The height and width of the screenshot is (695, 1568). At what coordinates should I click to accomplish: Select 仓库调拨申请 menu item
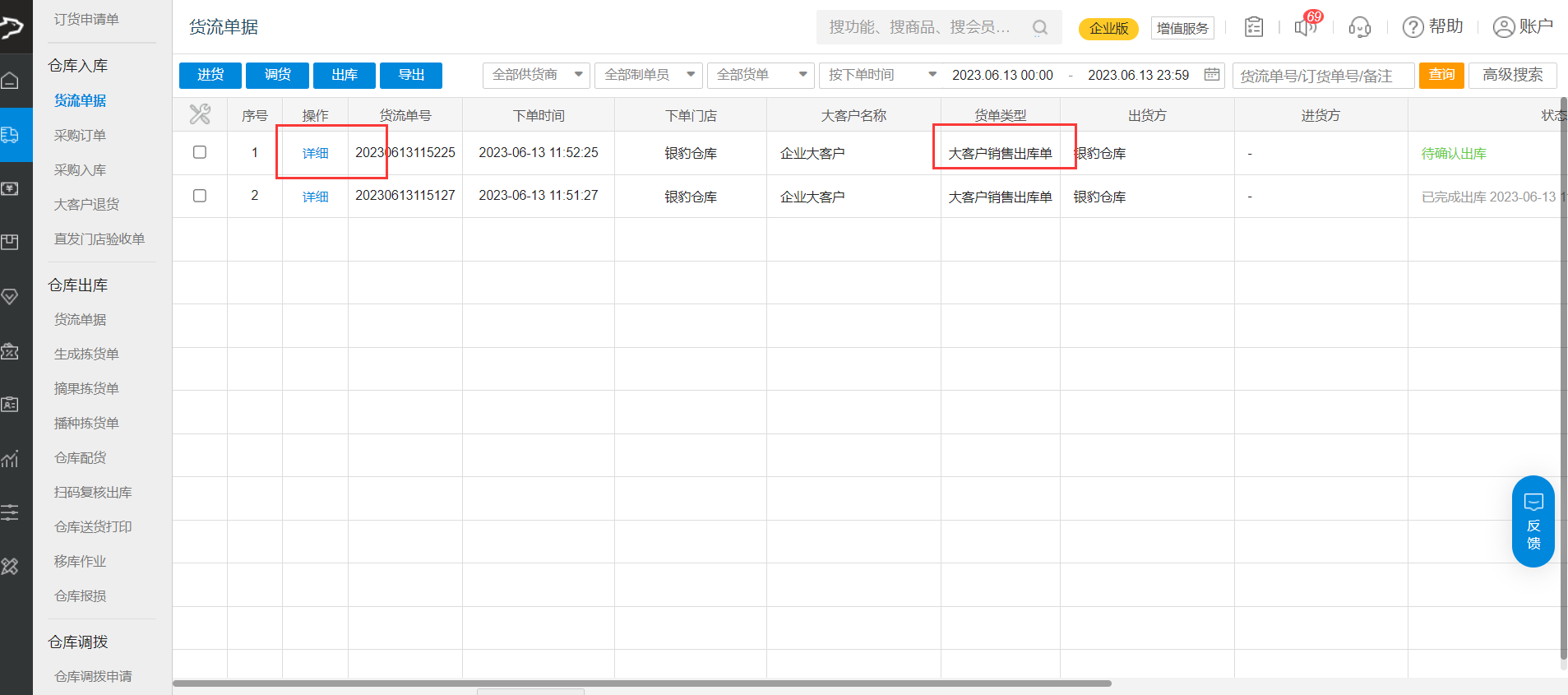pyautogui.click(x=93, y=676)
